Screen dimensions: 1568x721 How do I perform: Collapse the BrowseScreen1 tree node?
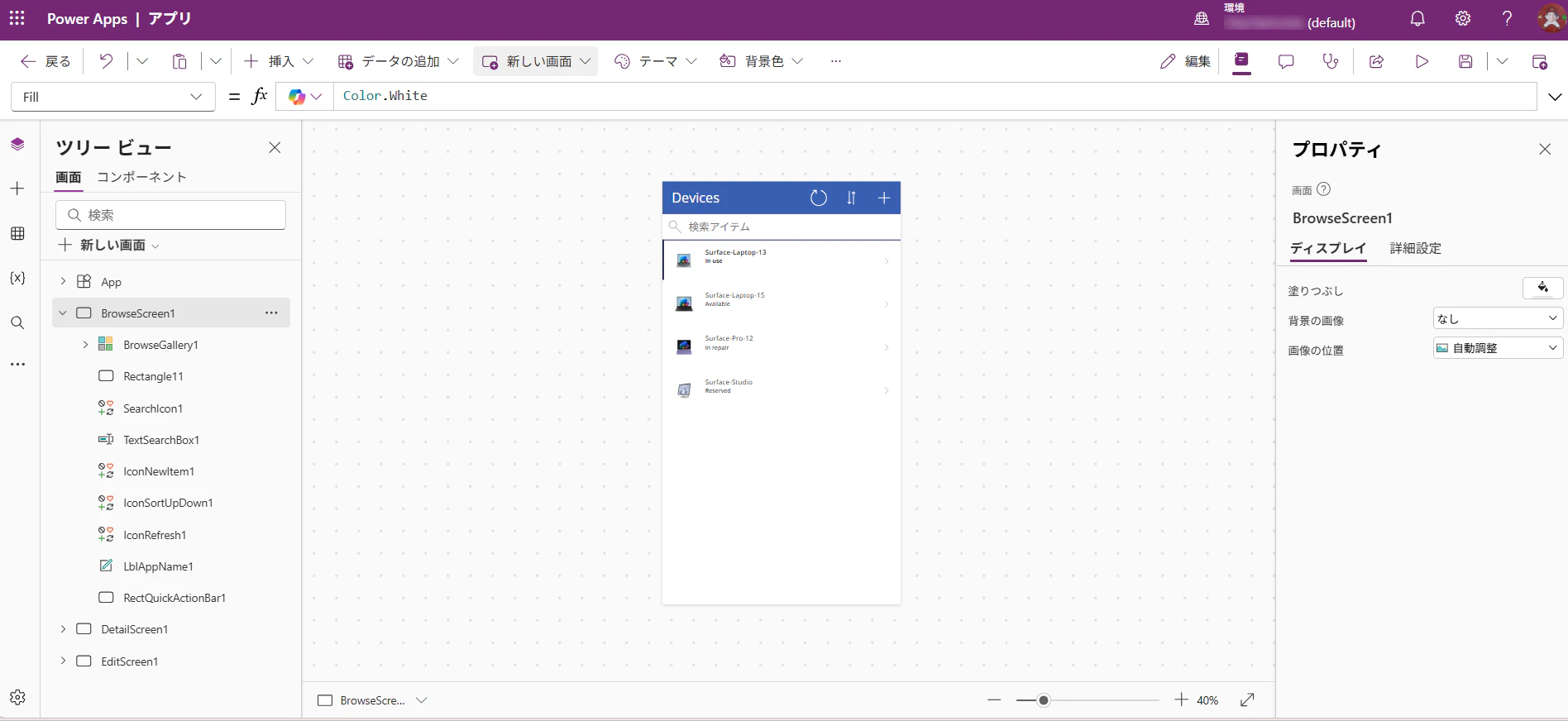point(63,313)
